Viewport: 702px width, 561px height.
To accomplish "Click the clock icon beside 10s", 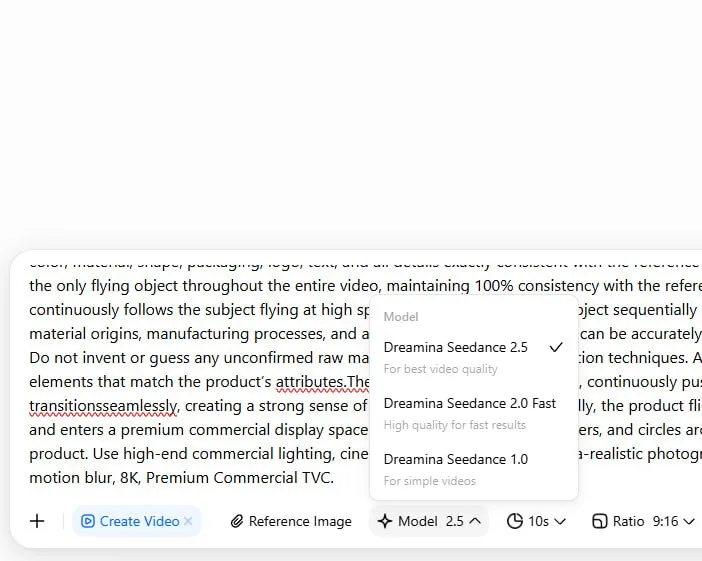I will [515, 521].
